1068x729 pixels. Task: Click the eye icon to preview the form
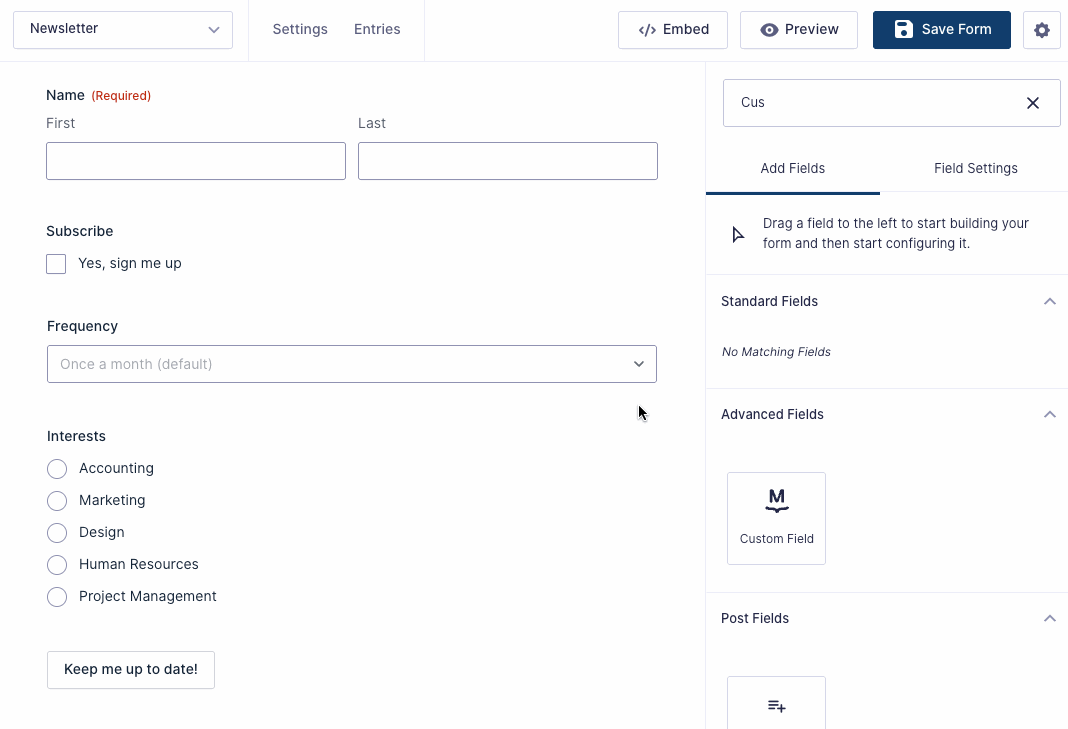(x=769, y=30)
